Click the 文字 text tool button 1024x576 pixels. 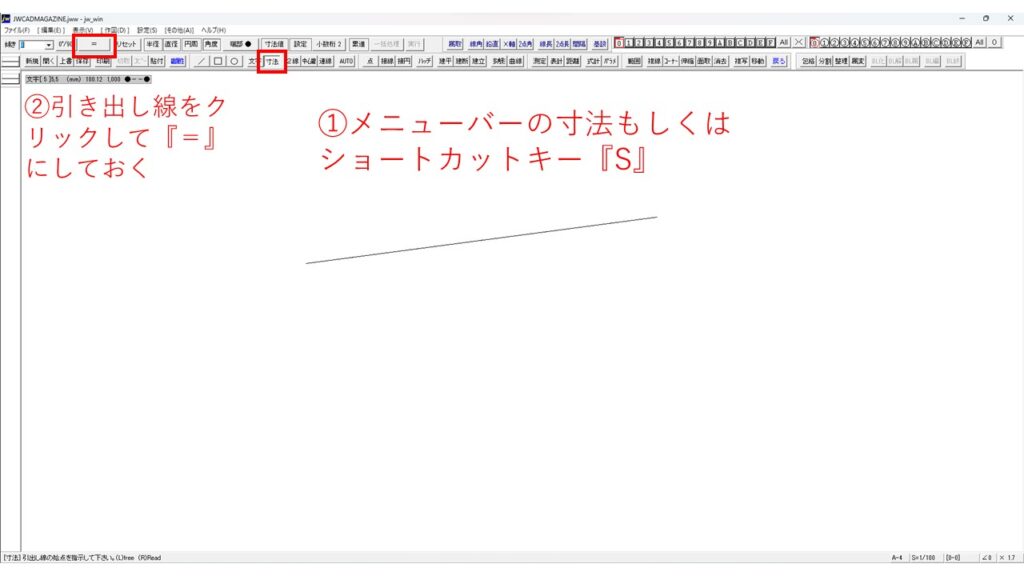click(x=254, y=61)
